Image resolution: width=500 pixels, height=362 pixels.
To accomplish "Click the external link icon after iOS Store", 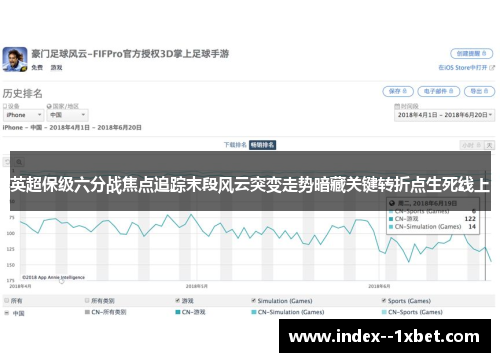I will click(x=492, y=68).
